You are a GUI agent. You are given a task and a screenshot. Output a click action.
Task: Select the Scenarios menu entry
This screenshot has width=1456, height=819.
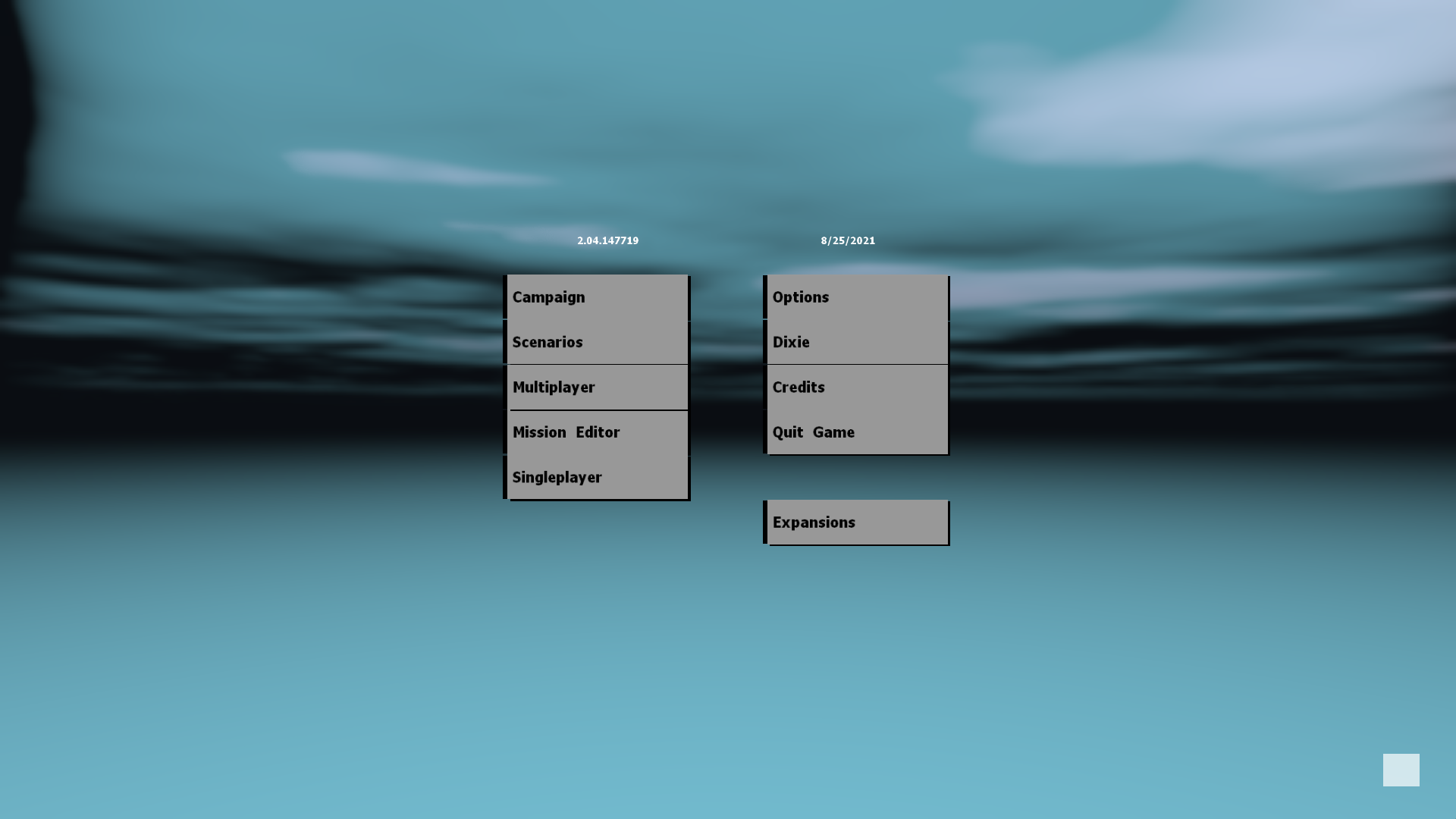pos(596,342)
